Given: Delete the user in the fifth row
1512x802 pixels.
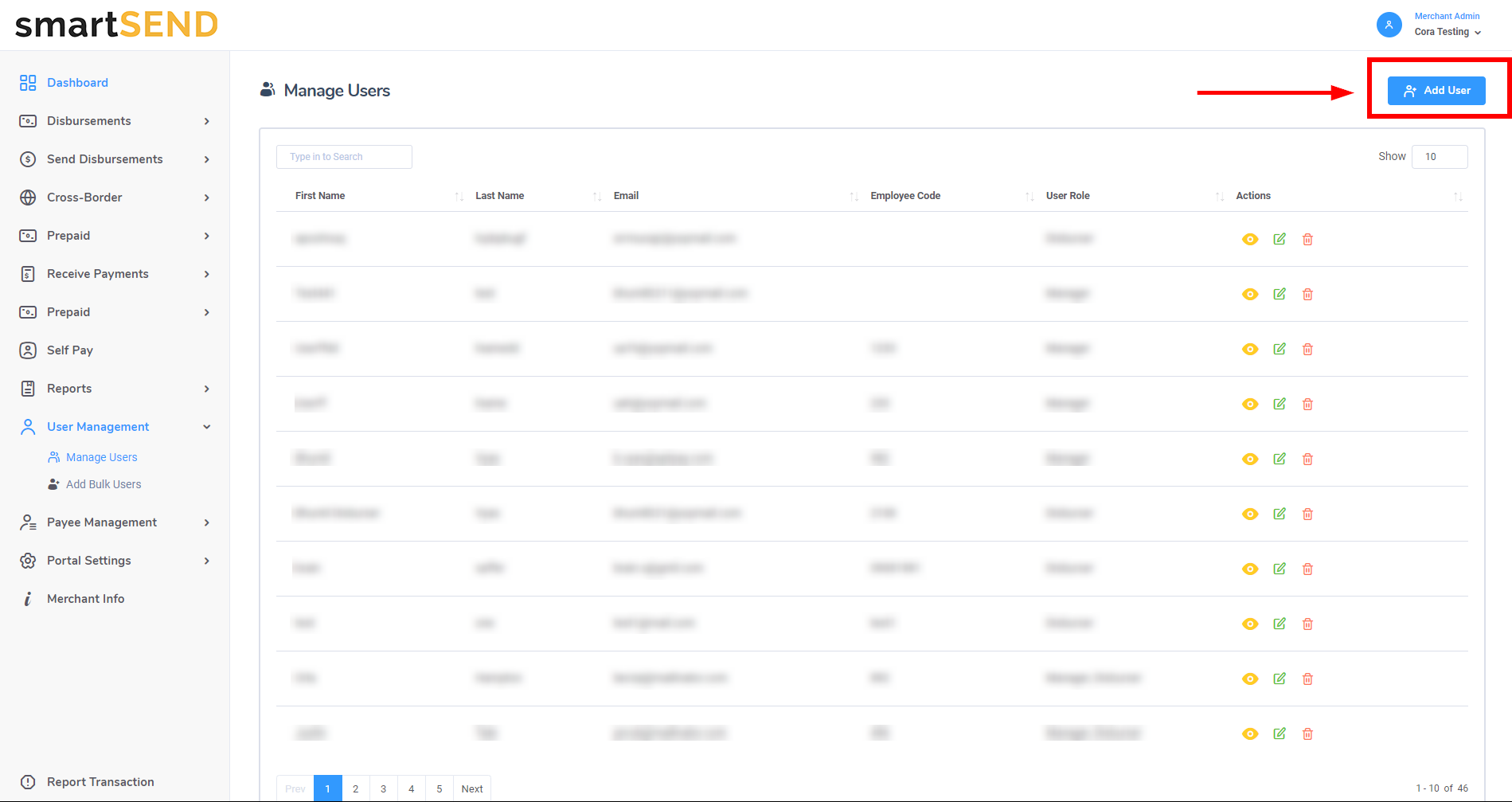Looking at the screenshot, I should click(1307, 460).
